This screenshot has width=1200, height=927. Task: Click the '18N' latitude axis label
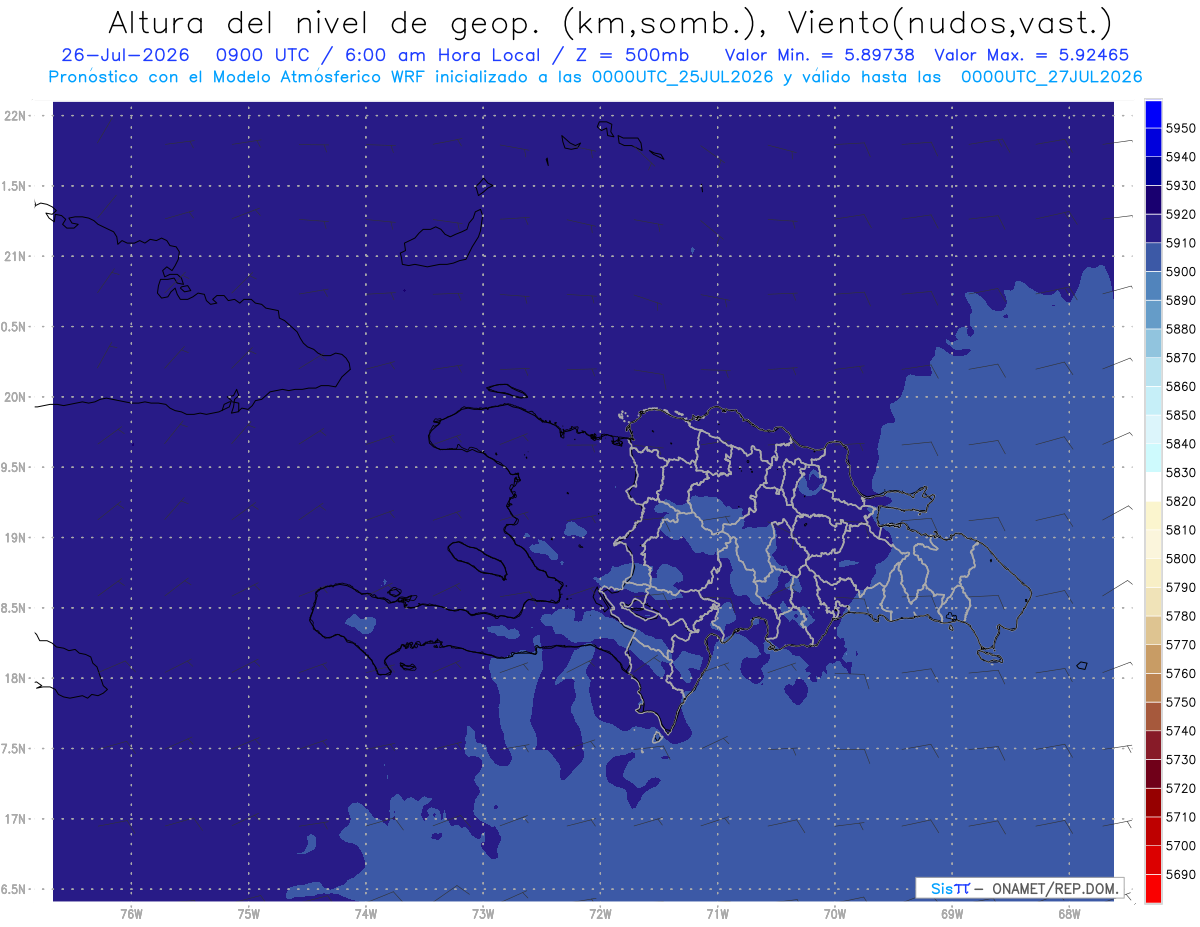[14, 678]
